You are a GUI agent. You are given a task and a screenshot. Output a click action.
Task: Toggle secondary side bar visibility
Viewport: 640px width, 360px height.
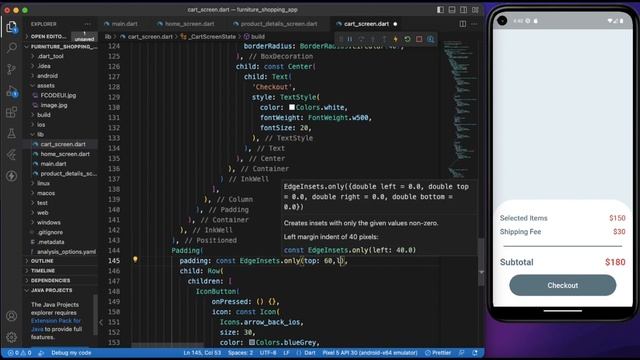click(x=463, y=10)
